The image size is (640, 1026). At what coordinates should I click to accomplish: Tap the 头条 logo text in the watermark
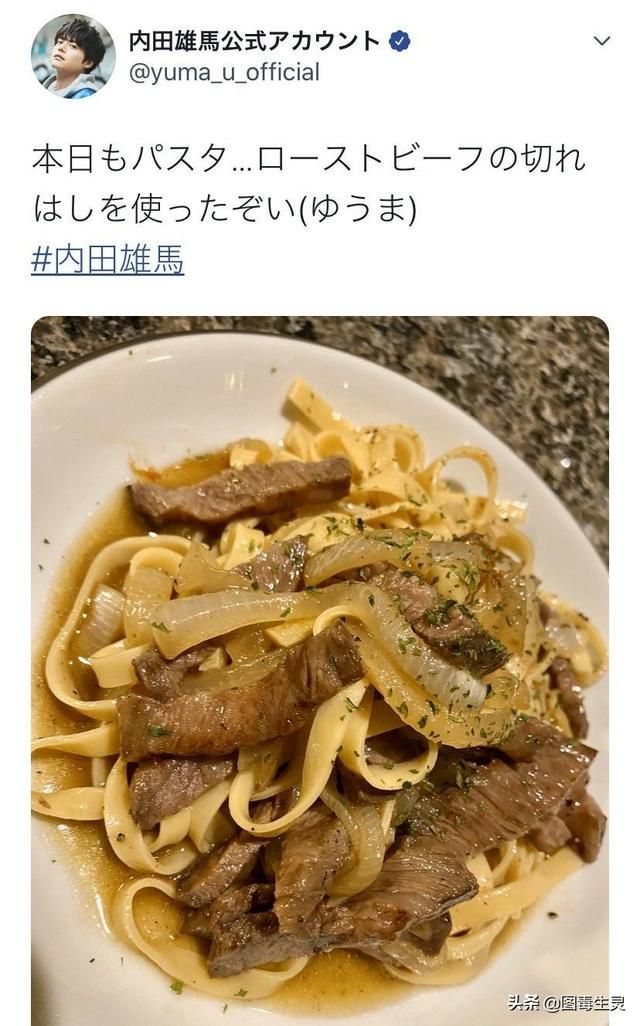pyautogui.click(x=522, y=1002)
